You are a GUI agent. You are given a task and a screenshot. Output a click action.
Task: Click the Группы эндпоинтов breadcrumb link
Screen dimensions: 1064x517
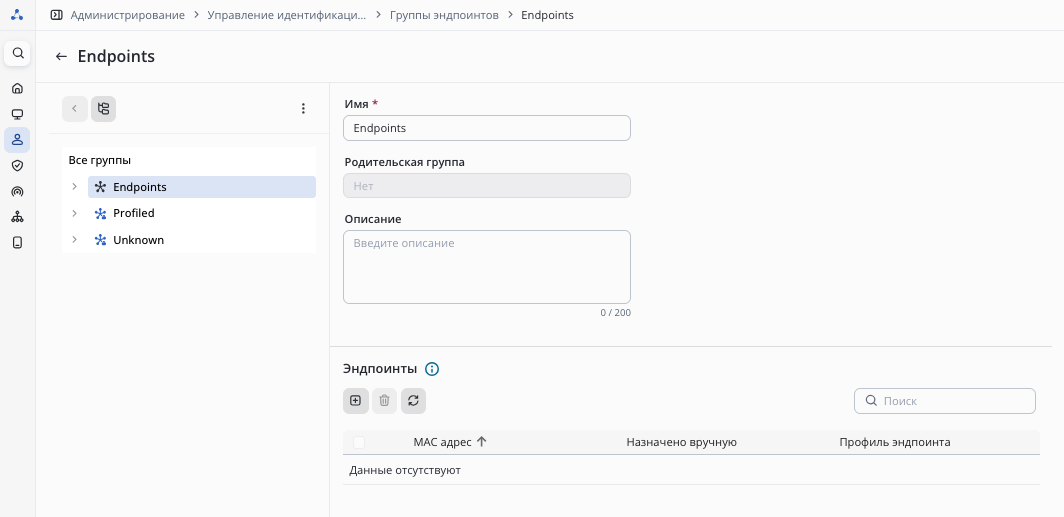tap(443, 15)
